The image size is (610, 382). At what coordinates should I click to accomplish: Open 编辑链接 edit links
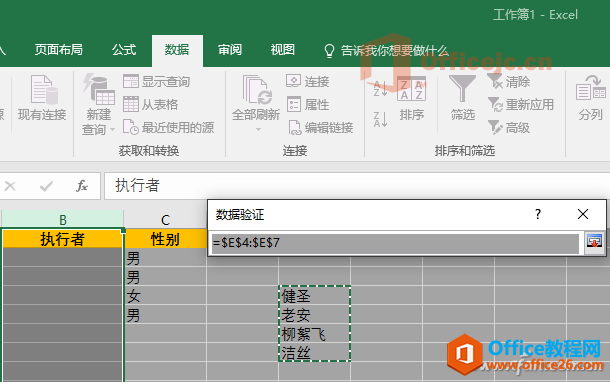[321, 127]
